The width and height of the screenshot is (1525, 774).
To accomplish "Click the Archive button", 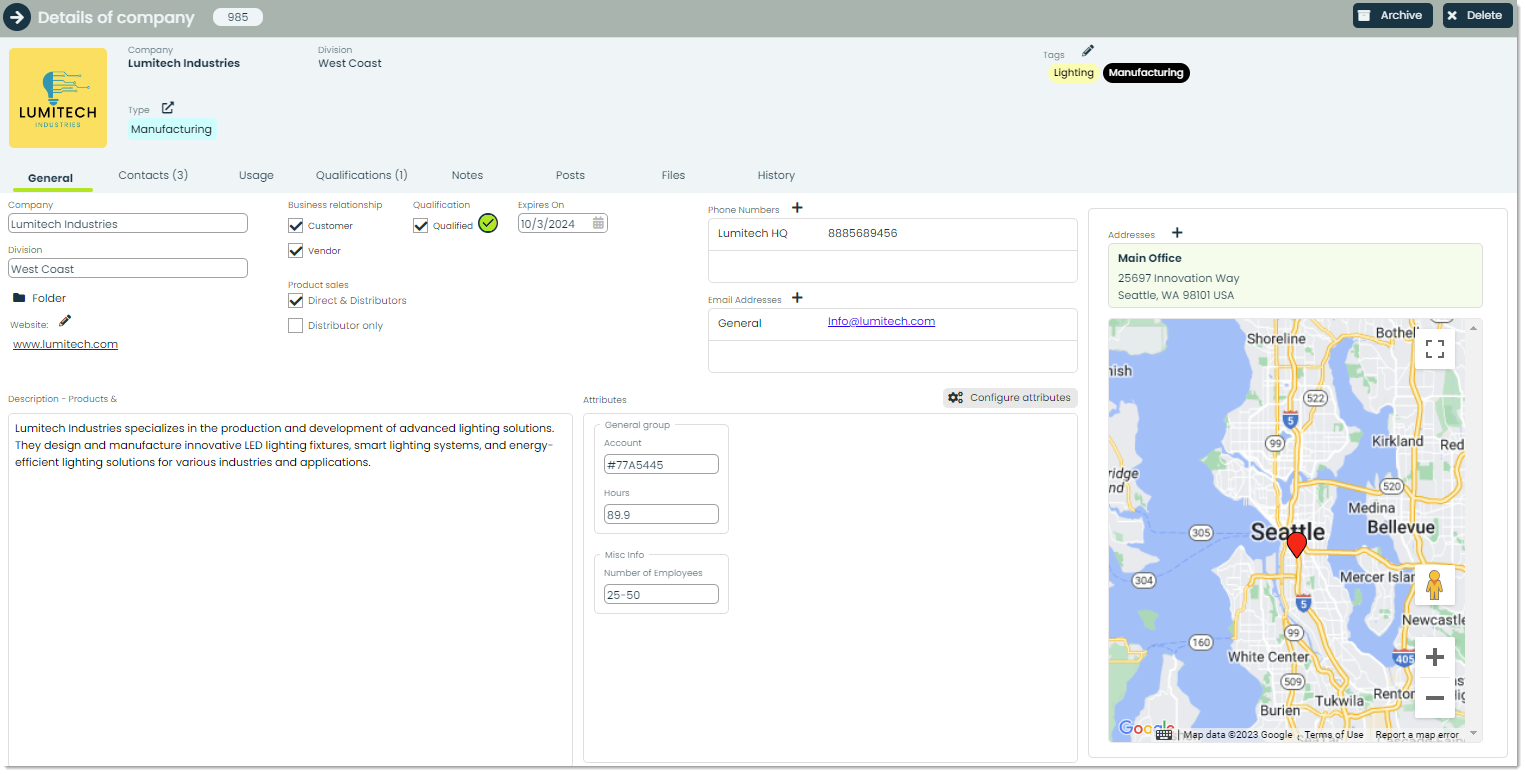I will pyautogui.click(x=1392, y=15).
